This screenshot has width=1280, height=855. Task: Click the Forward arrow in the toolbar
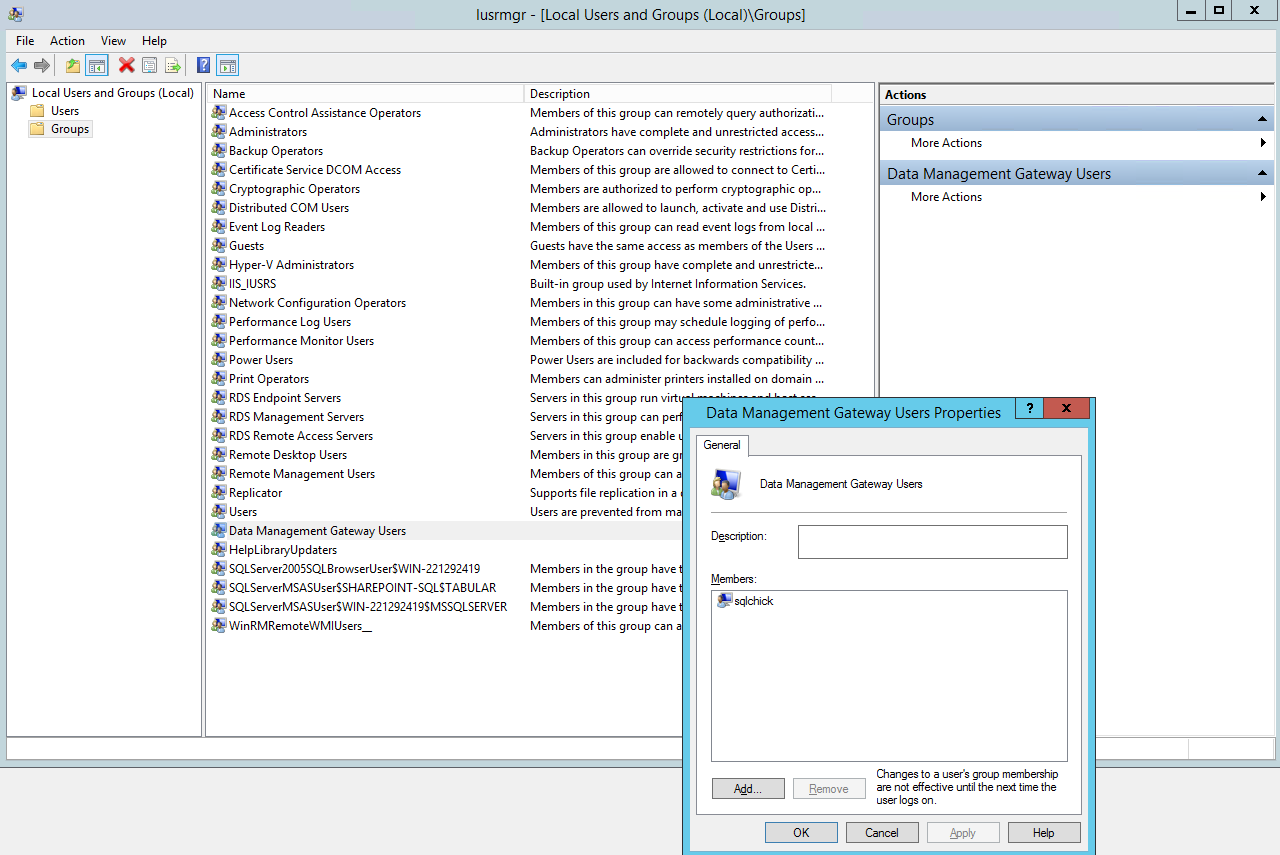(x=42, y=66)
